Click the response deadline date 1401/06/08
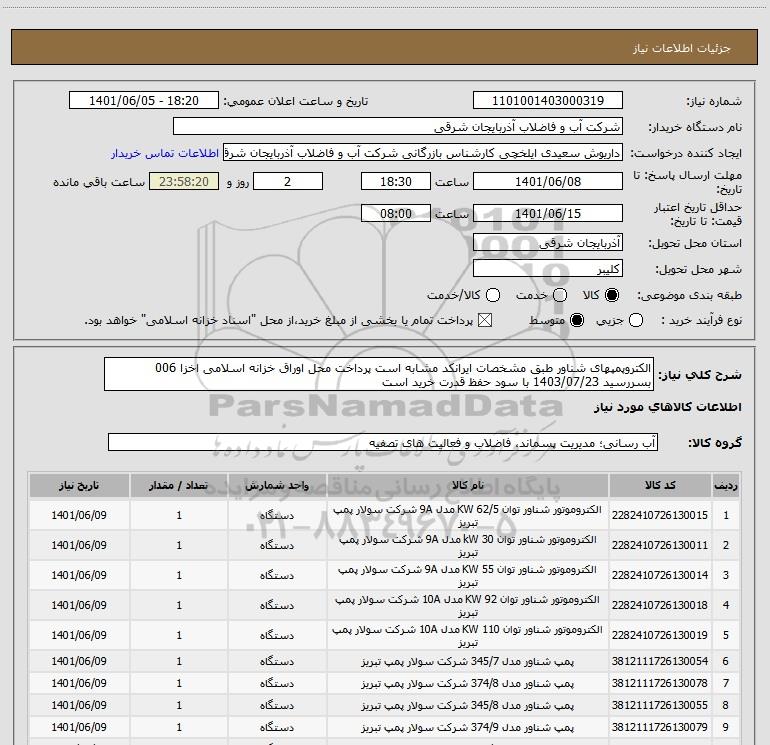The image size is (770, 745). [x=548, y=181]
